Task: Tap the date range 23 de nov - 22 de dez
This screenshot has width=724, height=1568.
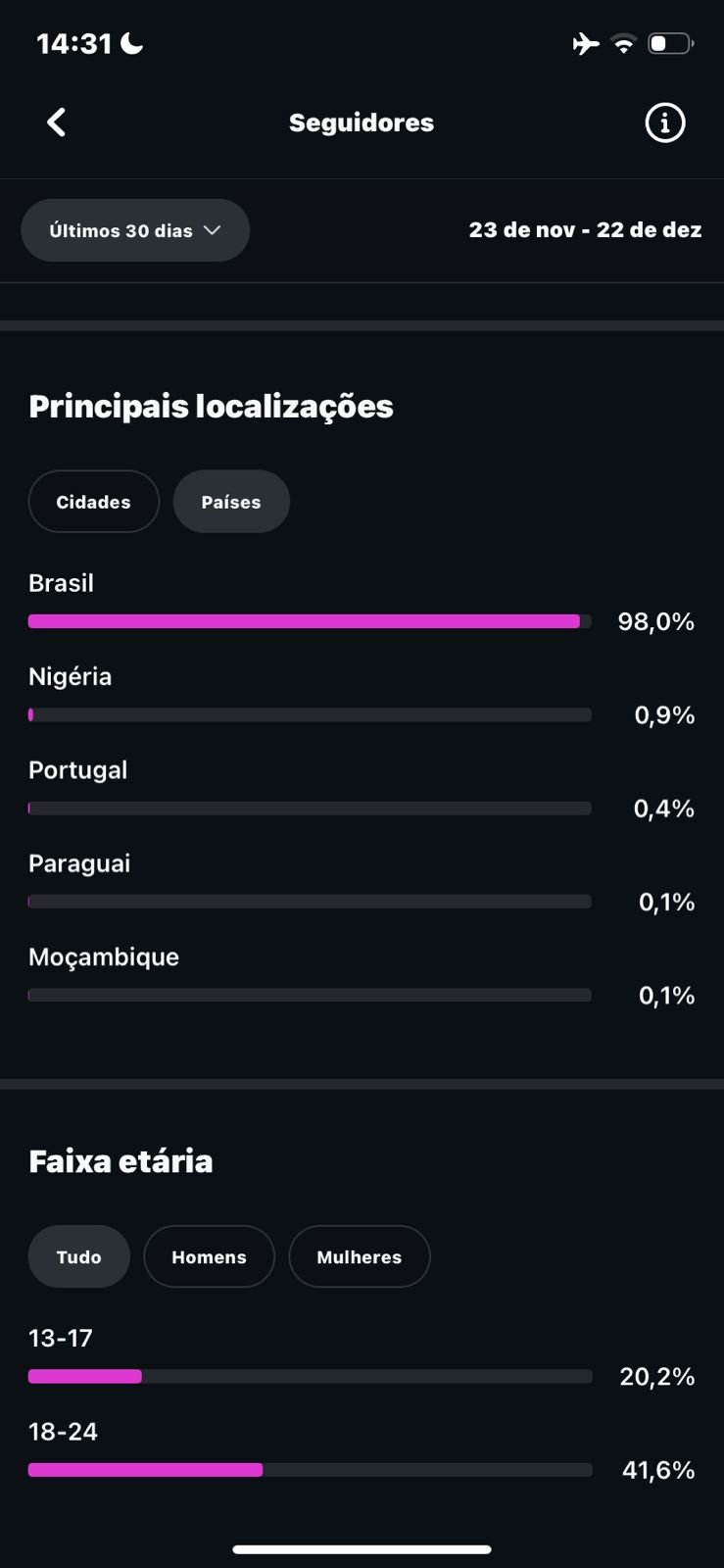Action: [585, 230]
